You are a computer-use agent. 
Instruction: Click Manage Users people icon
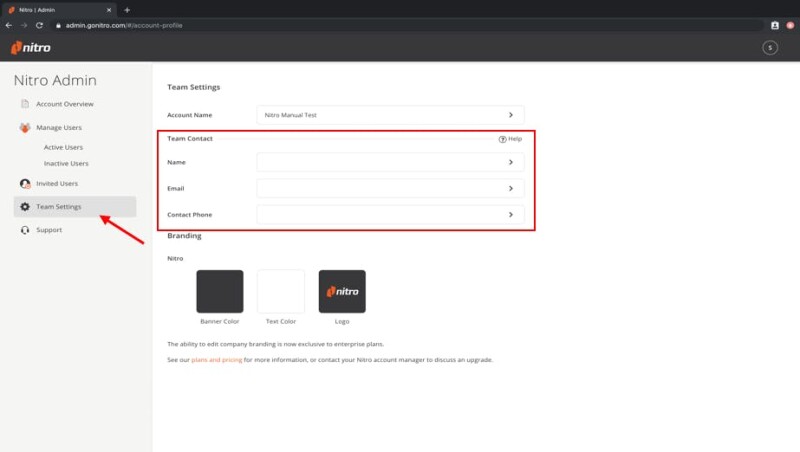point(24,128)
